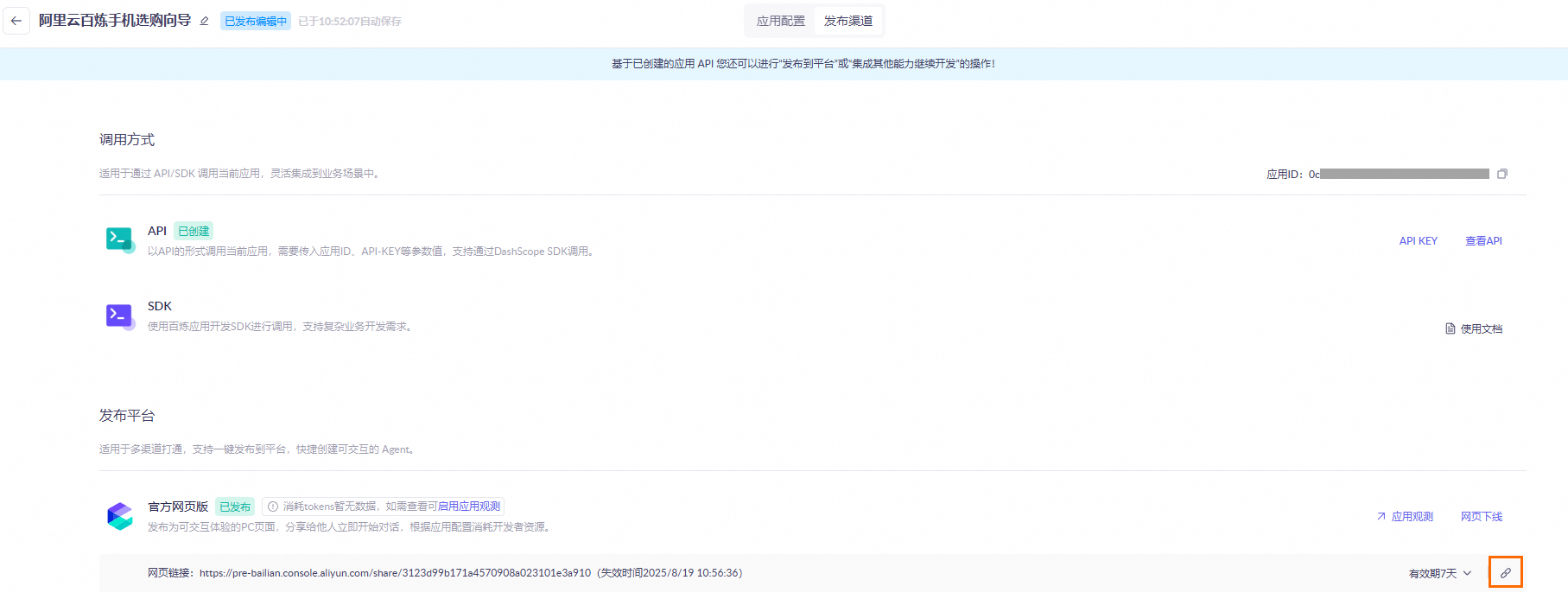Click the purple SDK terminal icon
The height and width of the screenshot is (599, 1568).
click(x=120, y=316)
